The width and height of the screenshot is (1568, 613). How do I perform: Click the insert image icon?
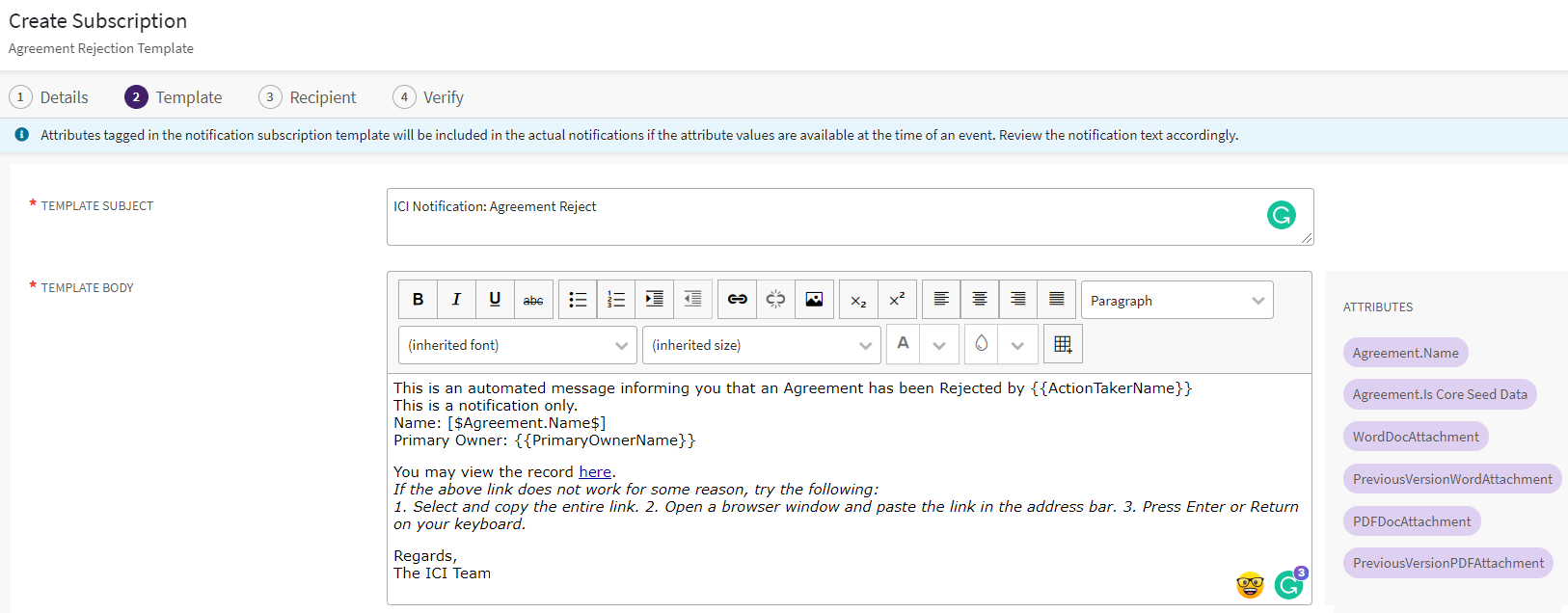pos(814,300)
